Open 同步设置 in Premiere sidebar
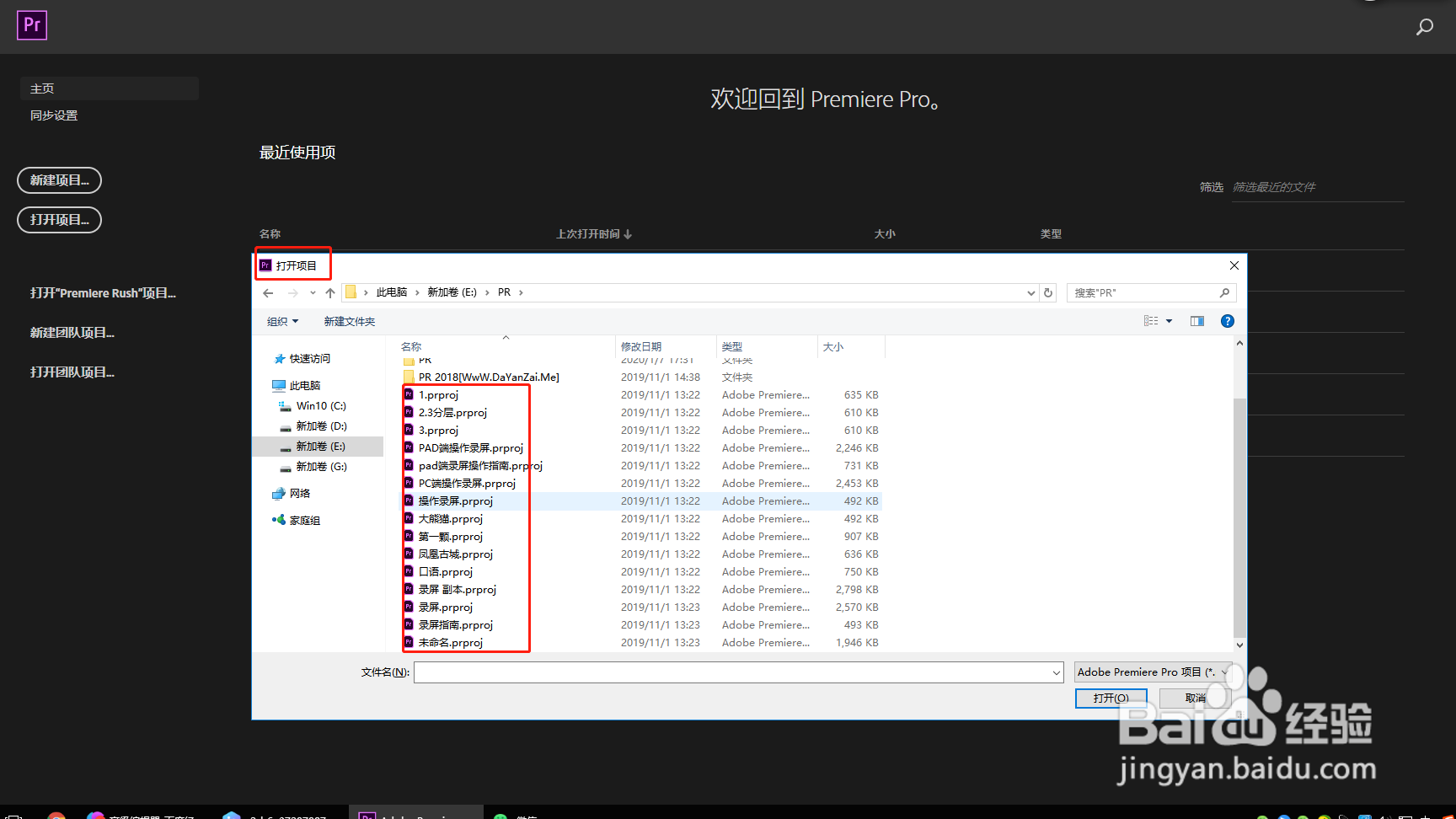The height and width of the screenshot is (819, 1456). click(x=54, y=115)
